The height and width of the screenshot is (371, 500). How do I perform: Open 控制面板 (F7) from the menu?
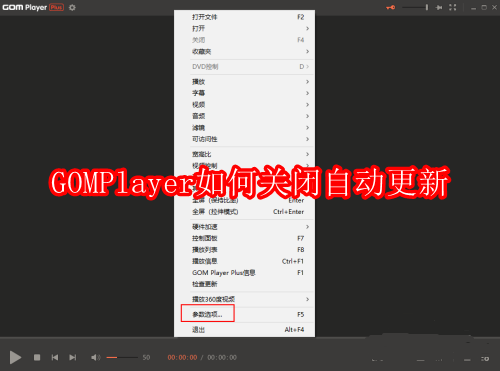[244, 238]
